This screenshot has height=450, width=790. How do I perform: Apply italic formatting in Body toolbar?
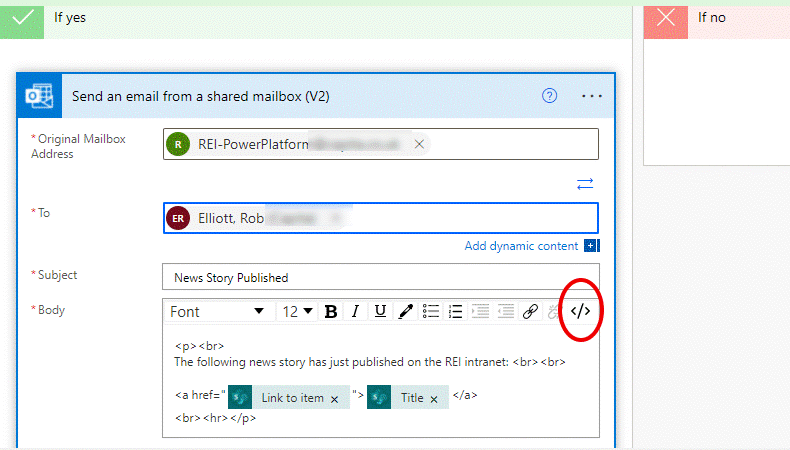355,311
